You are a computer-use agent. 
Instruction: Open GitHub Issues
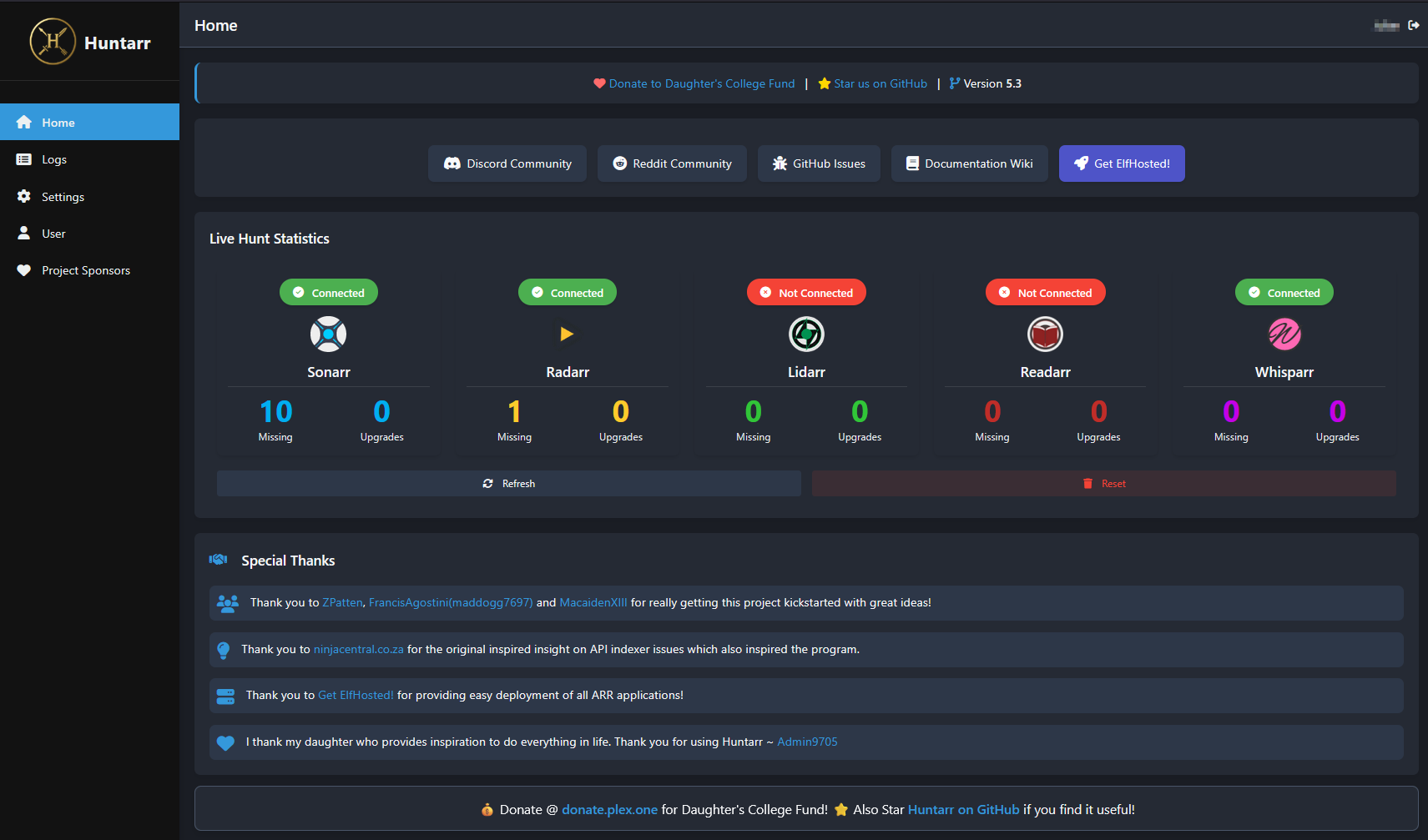[819, 163]
